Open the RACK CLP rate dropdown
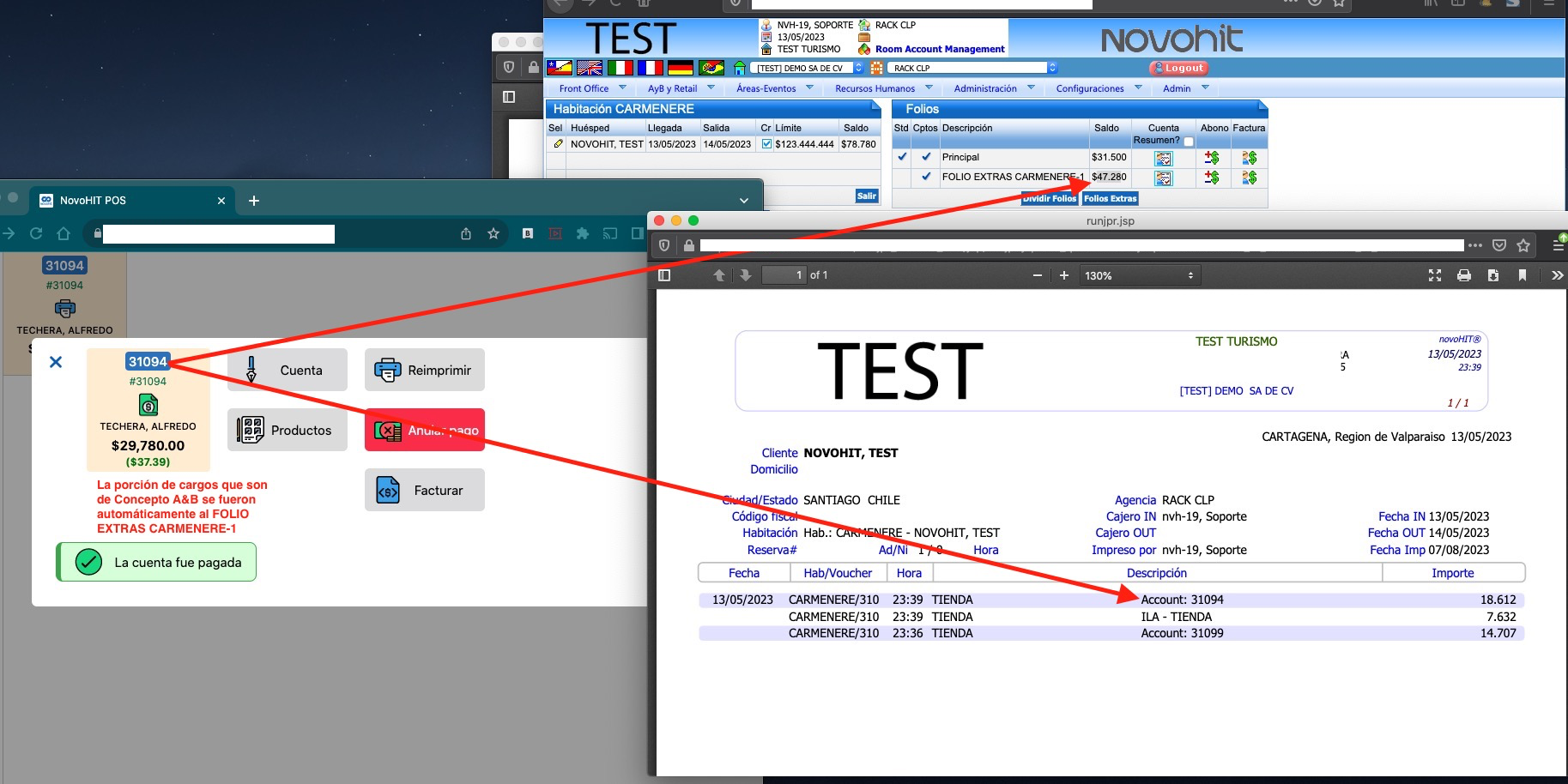 [x=972, y=68]
